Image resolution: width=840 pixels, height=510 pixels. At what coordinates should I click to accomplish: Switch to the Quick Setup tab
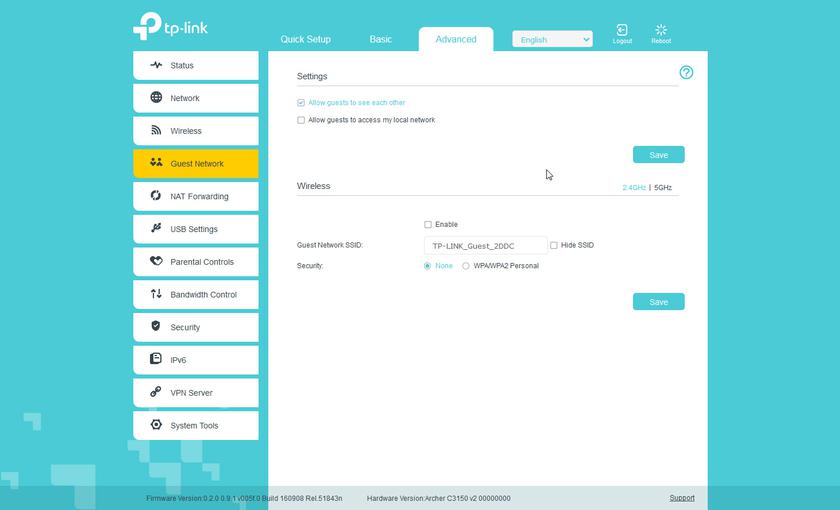[305, 39]
